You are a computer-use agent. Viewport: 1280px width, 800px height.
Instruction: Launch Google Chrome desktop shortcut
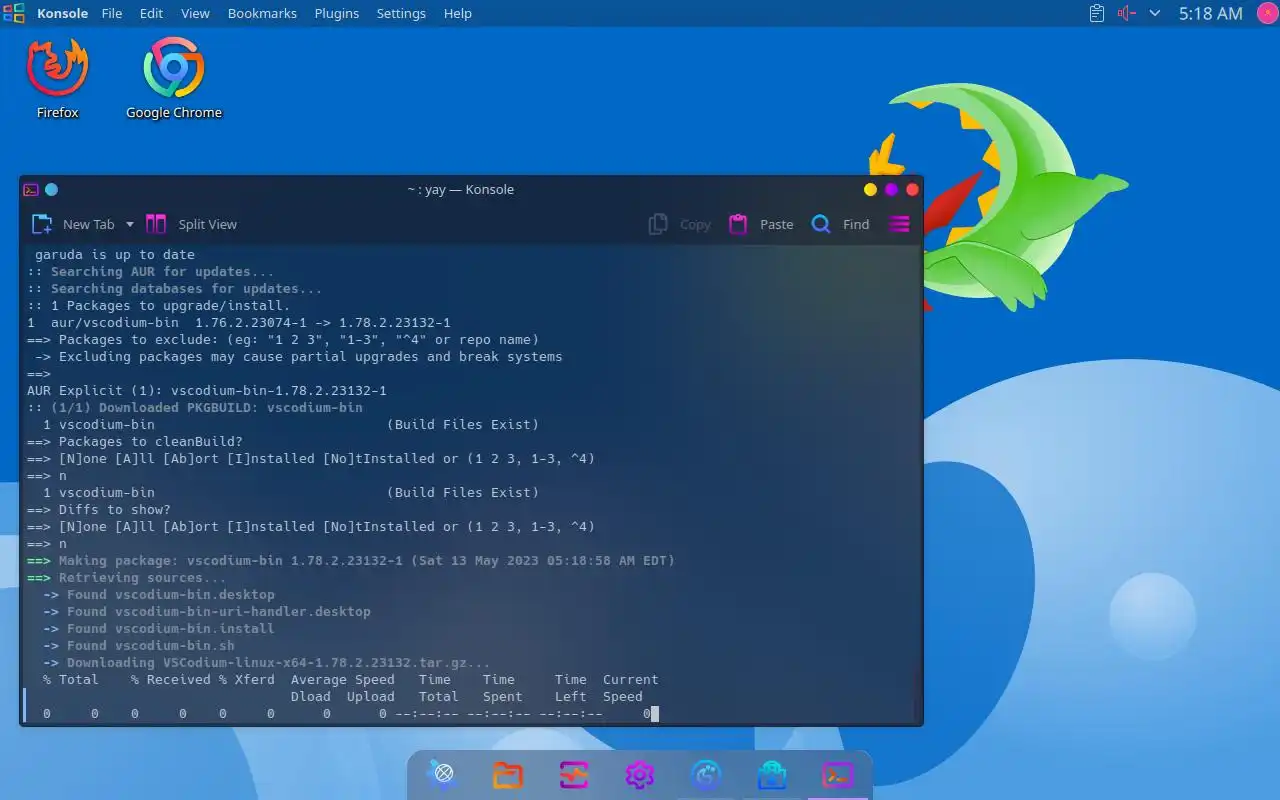(174, 79)
